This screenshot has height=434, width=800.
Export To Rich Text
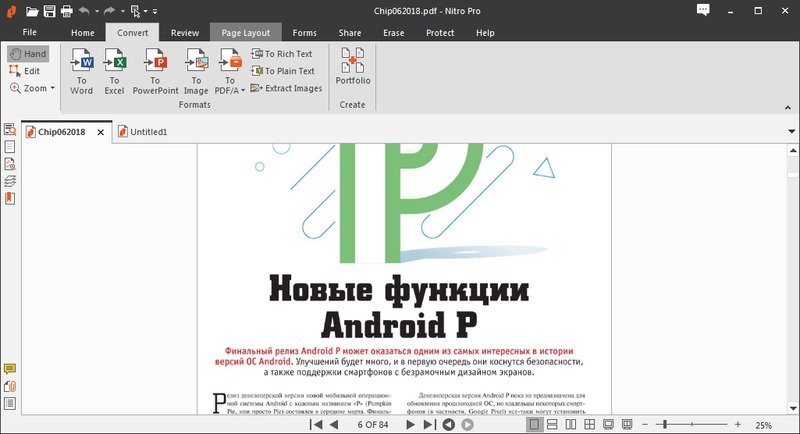coord(282,54)
